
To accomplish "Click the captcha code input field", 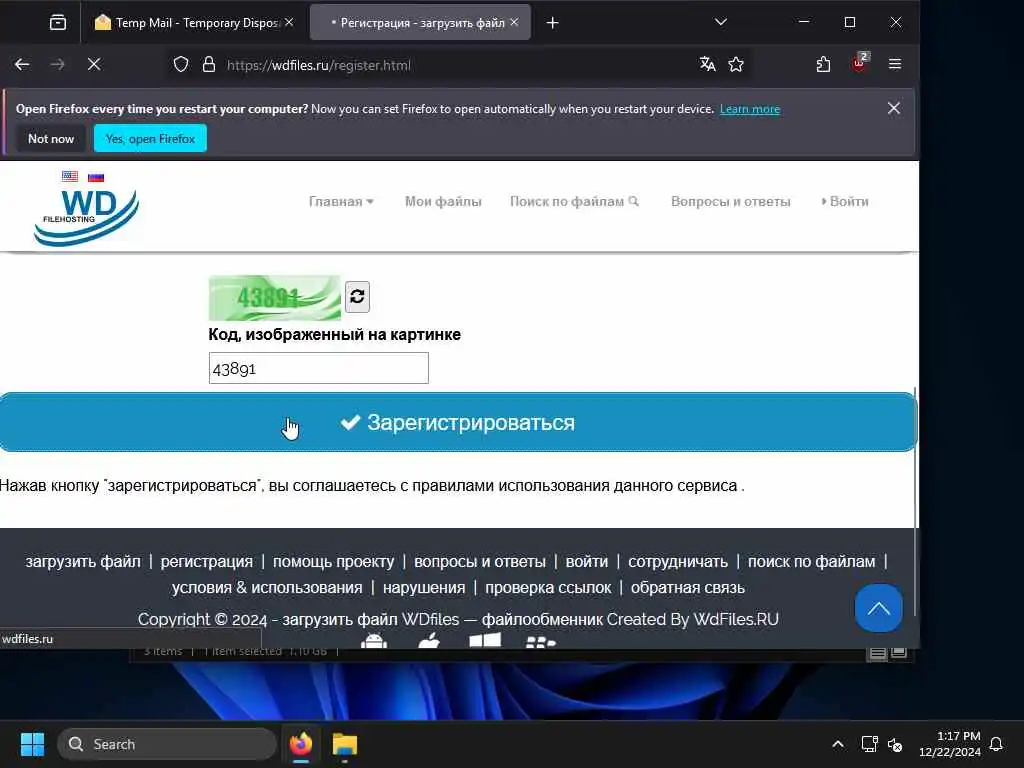I will [x=319, y=368].
